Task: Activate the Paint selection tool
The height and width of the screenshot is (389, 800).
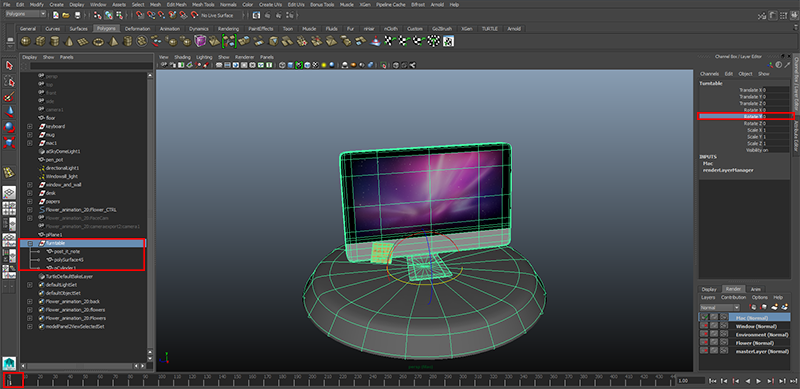Action: point(9,96)
